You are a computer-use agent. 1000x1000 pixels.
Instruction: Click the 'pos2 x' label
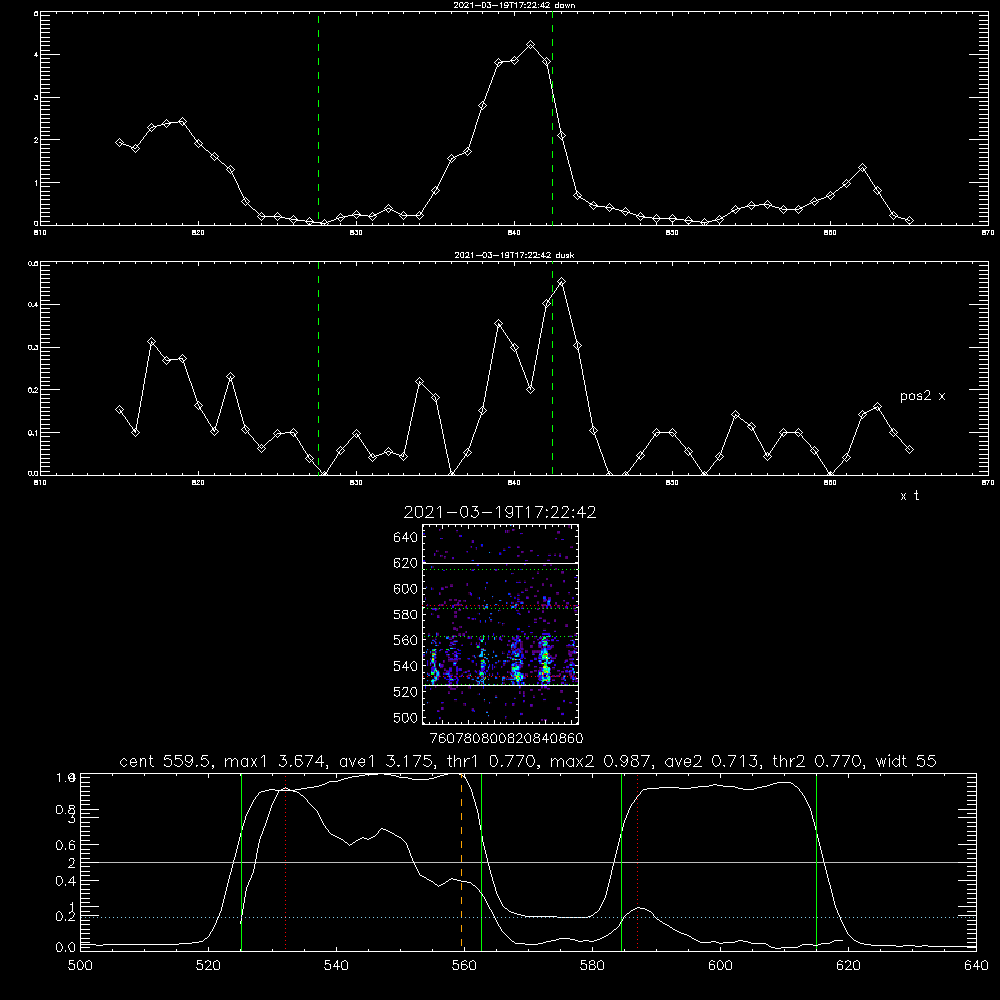coord(922,396)
